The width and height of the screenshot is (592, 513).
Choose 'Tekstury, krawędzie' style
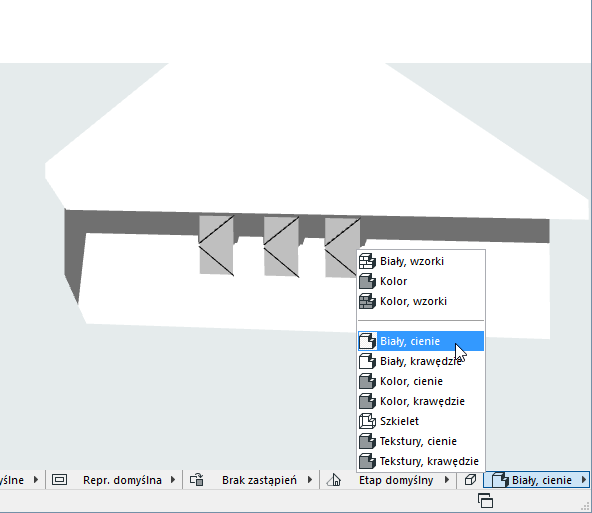[421, 461]
